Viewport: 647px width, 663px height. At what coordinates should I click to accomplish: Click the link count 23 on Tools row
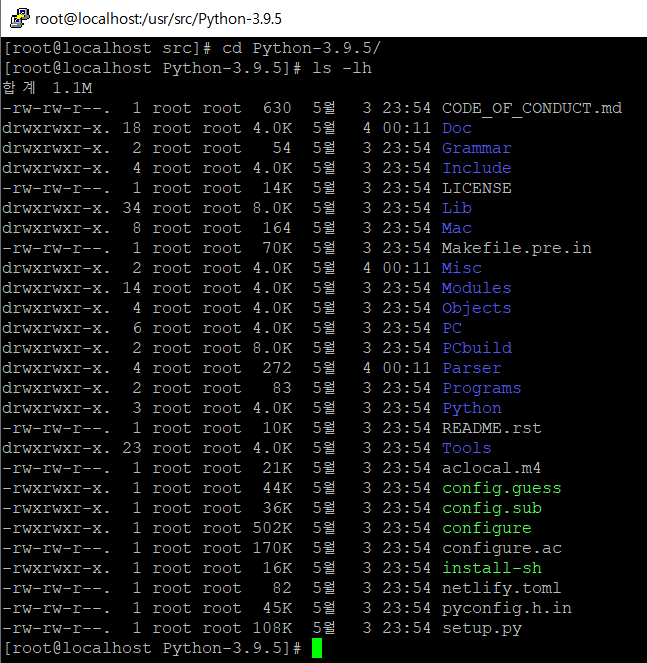(x=132, y=448)
